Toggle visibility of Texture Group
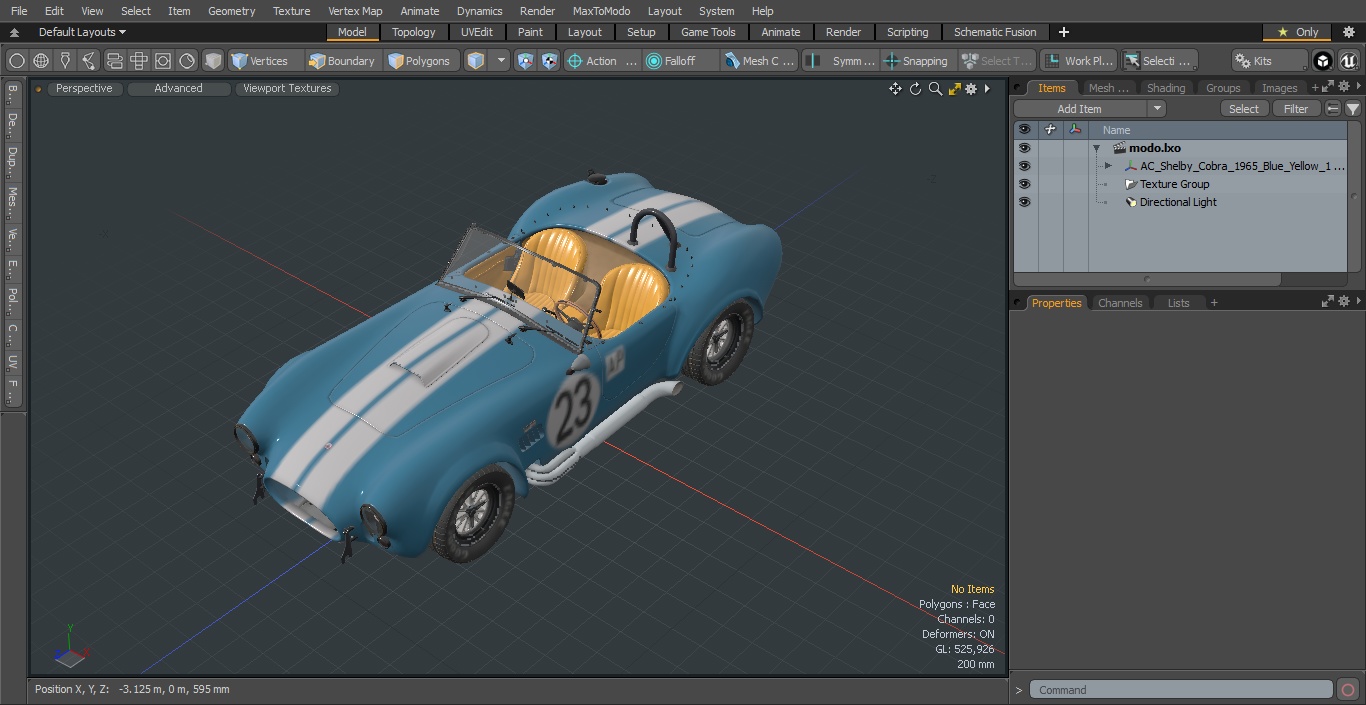Screen dimensions: 1366x705 pos(1024,184)
